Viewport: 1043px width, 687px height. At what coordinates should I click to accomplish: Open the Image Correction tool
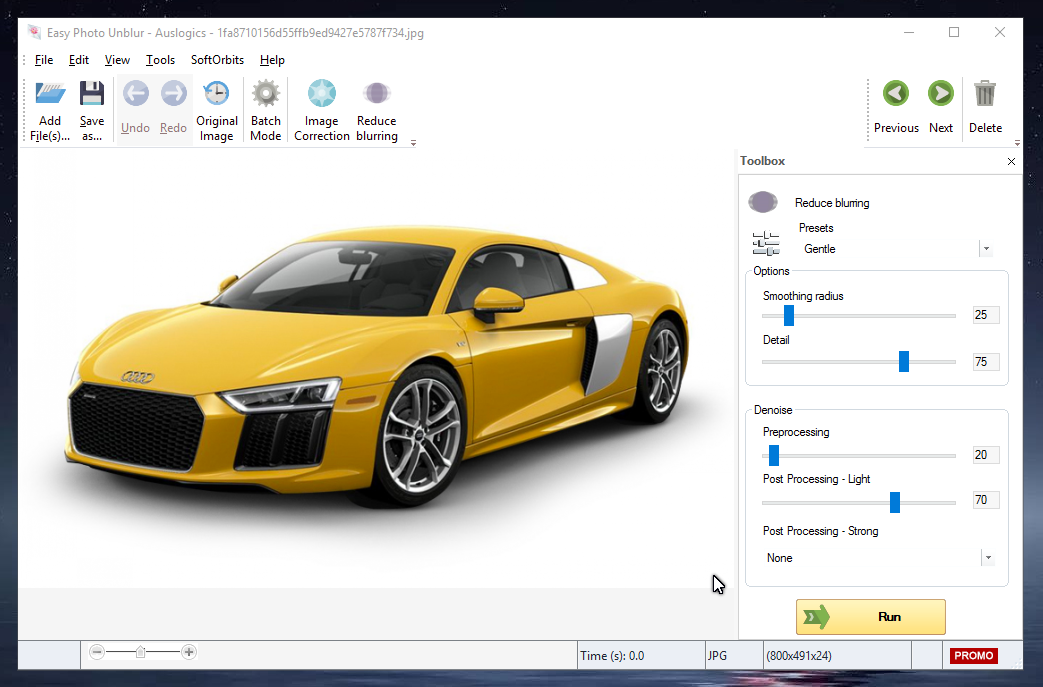[322, 110]
